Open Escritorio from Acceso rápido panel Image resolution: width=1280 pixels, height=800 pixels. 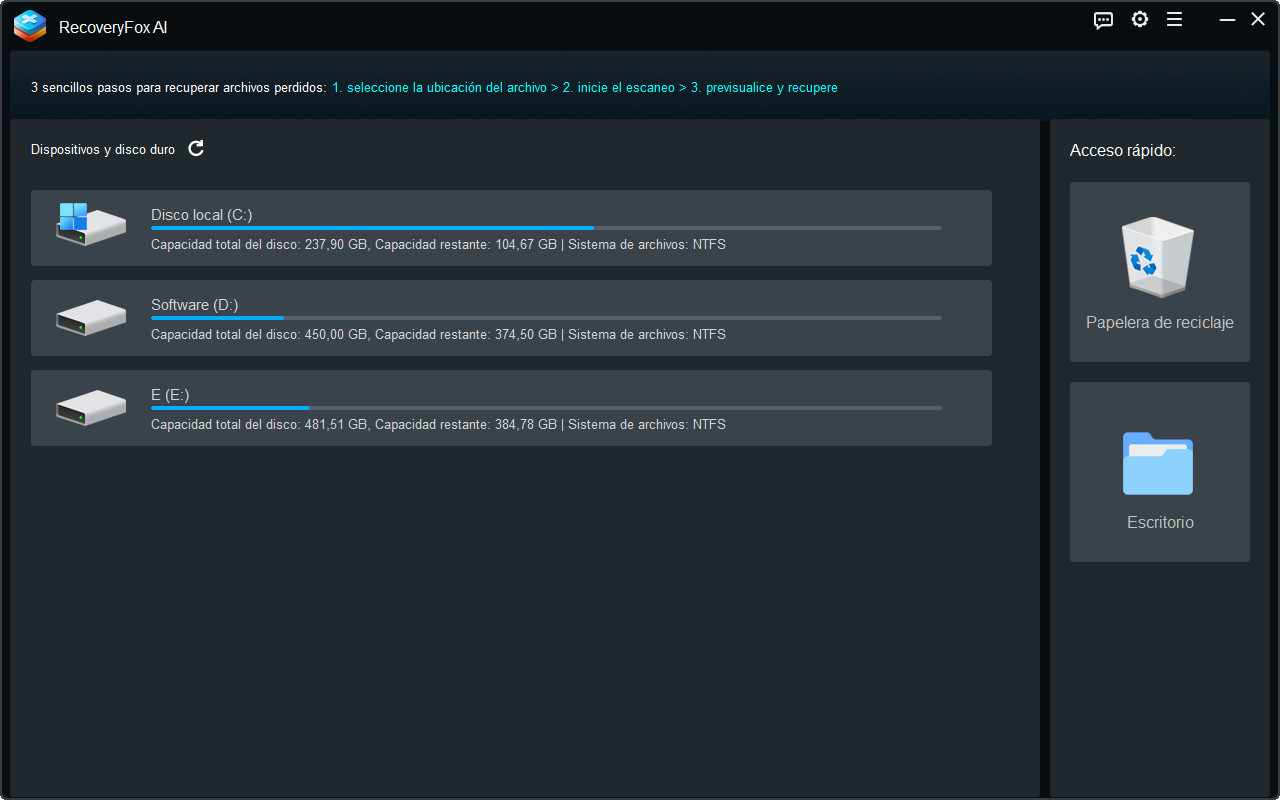click(1159, 521)
